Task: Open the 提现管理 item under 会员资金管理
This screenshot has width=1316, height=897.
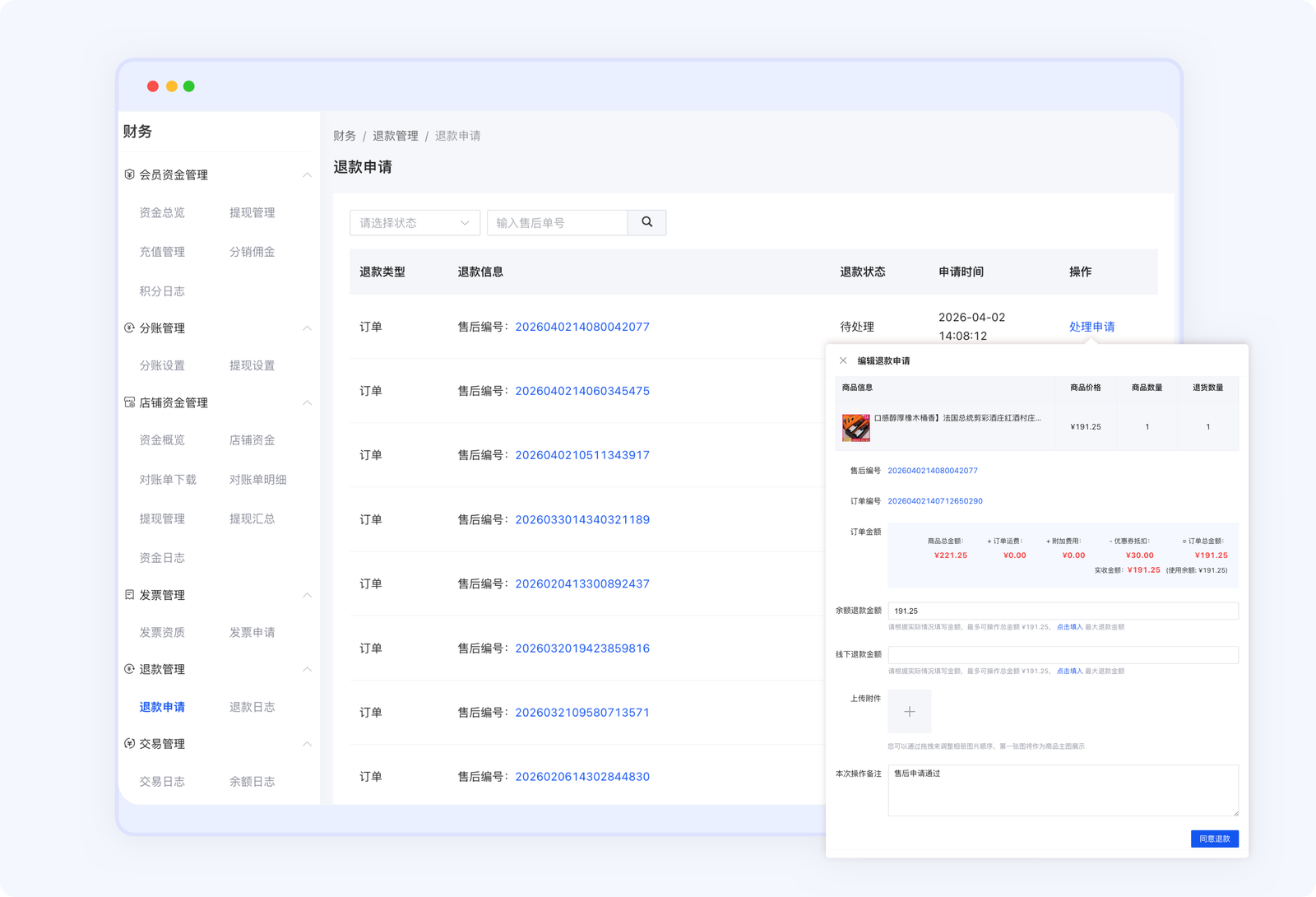Action: coord(252,212)
